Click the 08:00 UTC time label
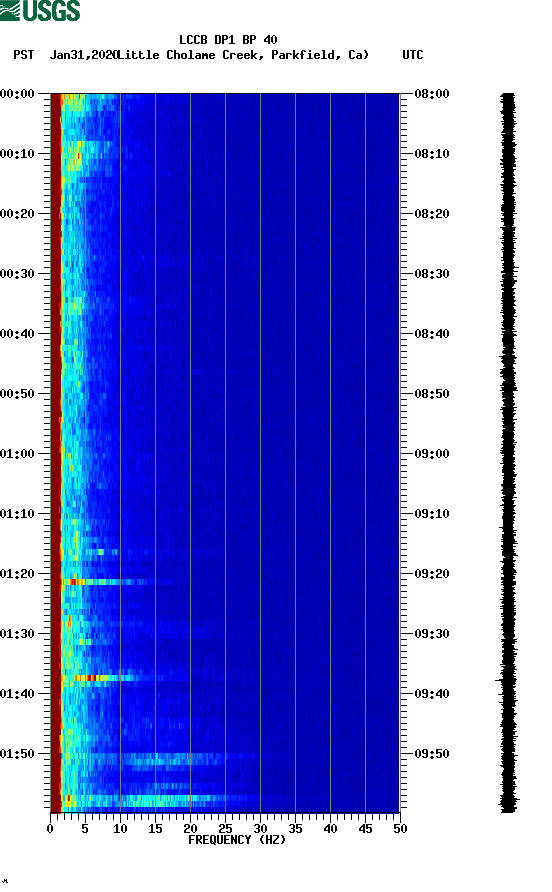 432,94
